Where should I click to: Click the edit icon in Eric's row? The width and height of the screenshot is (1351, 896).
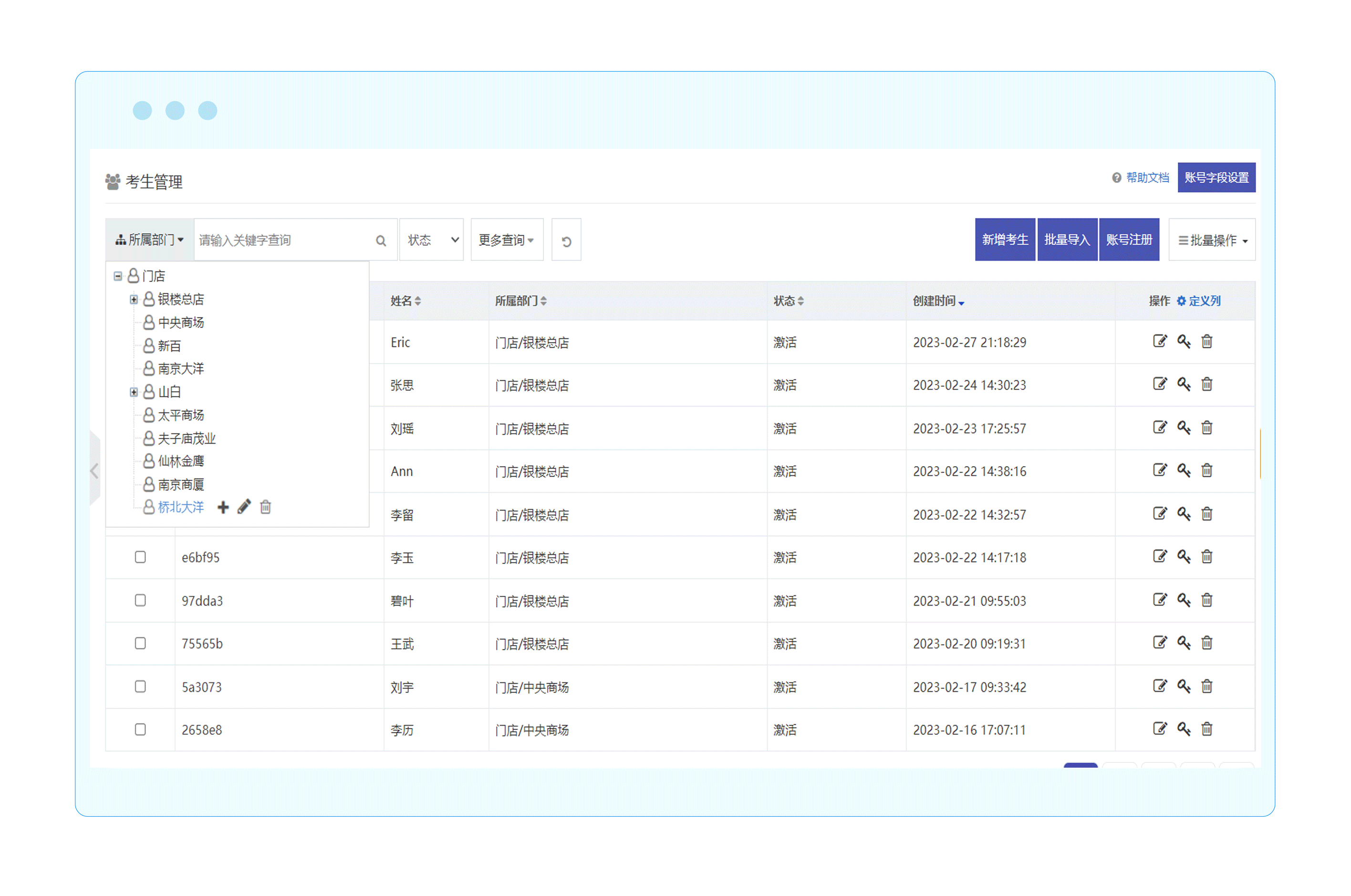[x=1159, y=341]
